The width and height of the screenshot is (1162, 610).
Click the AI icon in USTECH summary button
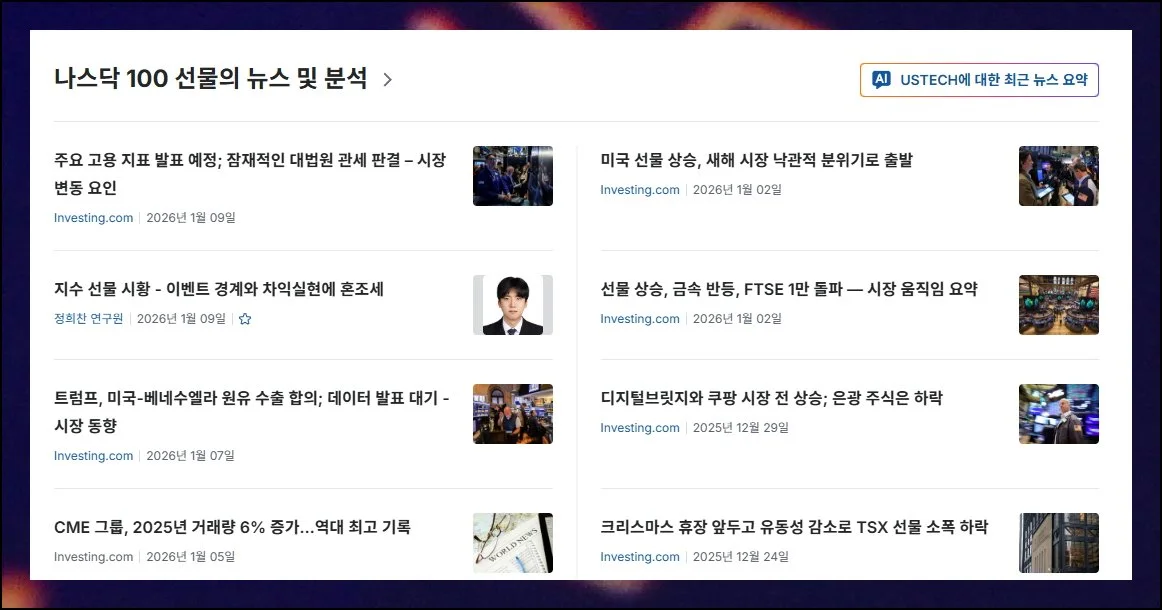click(x=881, y=79)
